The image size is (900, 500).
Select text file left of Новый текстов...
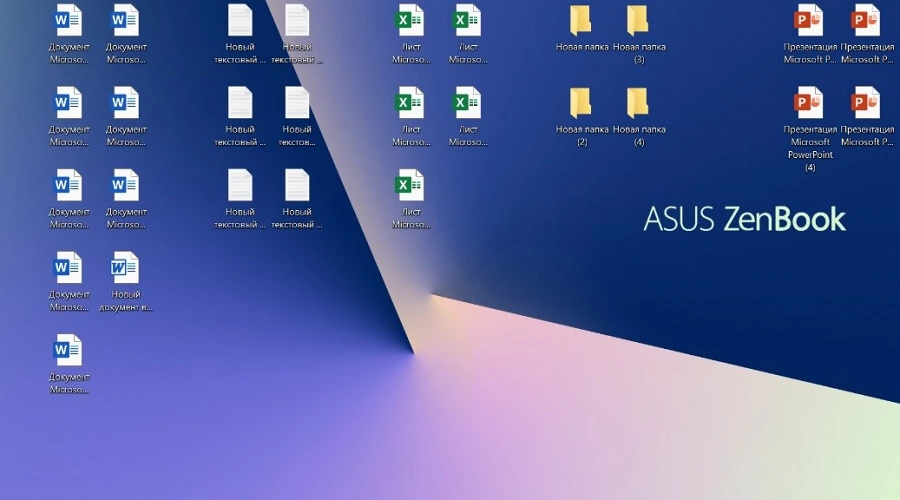(240, 117)
